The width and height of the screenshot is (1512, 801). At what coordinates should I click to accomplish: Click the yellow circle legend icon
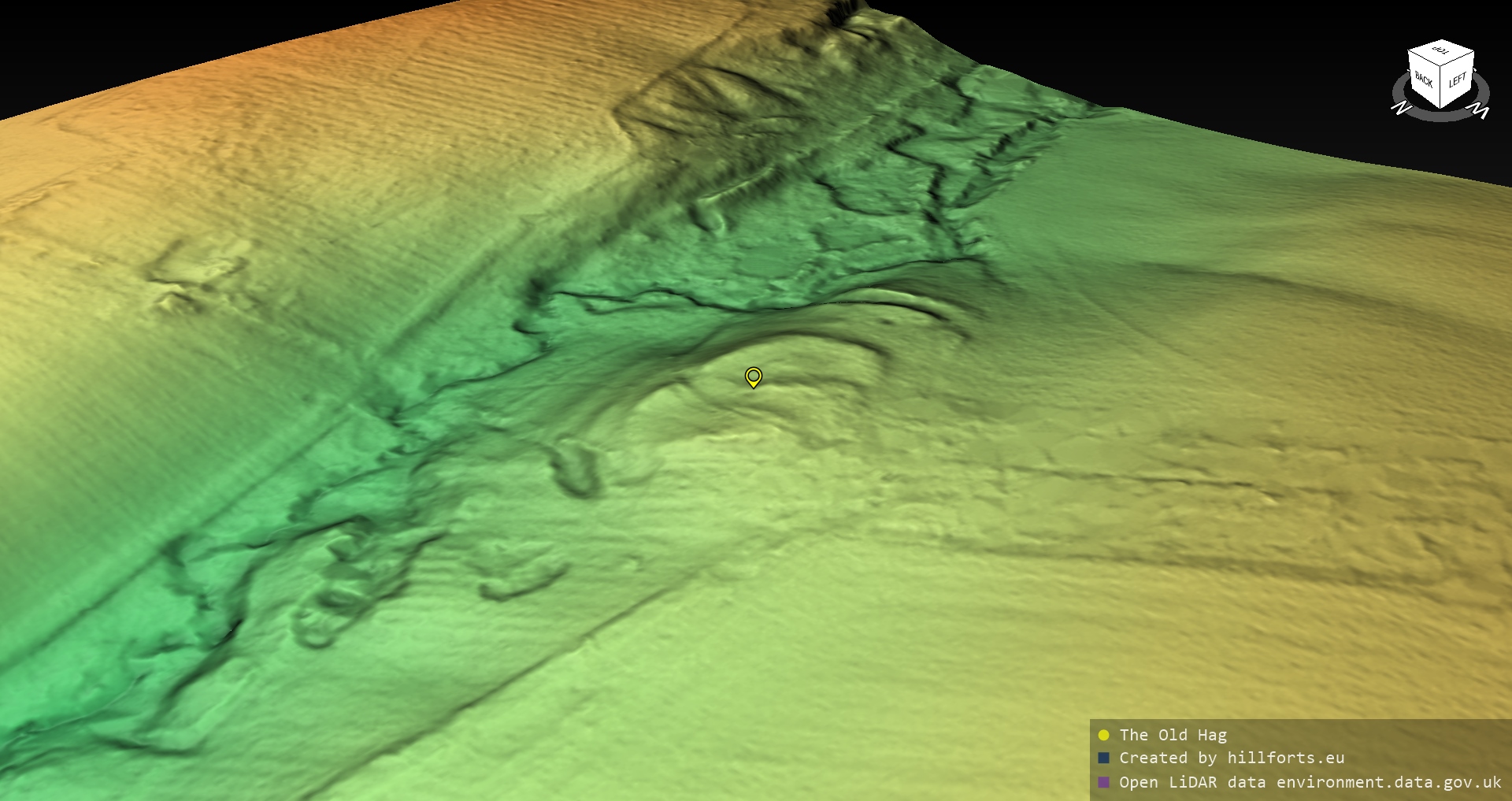click(x=1103, y=735)
